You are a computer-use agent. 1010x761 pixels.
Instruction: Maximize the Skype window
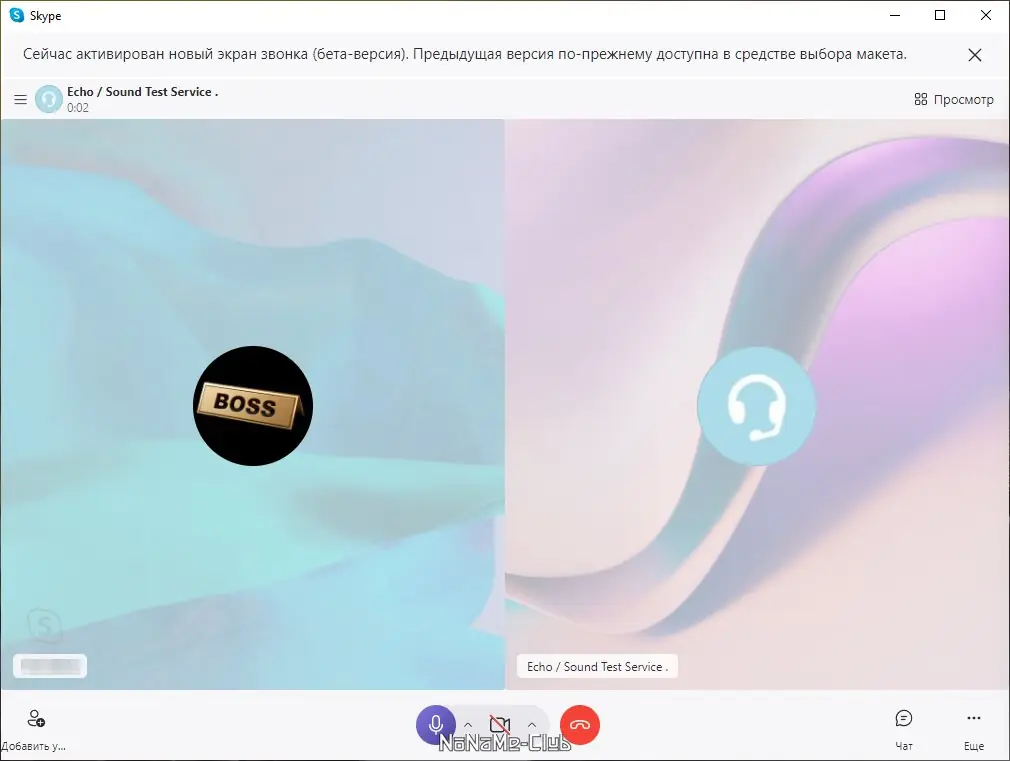click(940, 15)
